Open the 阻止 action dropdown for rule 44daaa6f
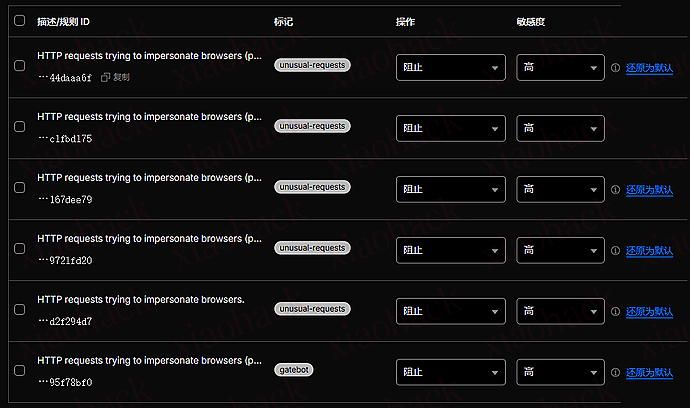Screen dimensions: 690x408 [450, 68]
